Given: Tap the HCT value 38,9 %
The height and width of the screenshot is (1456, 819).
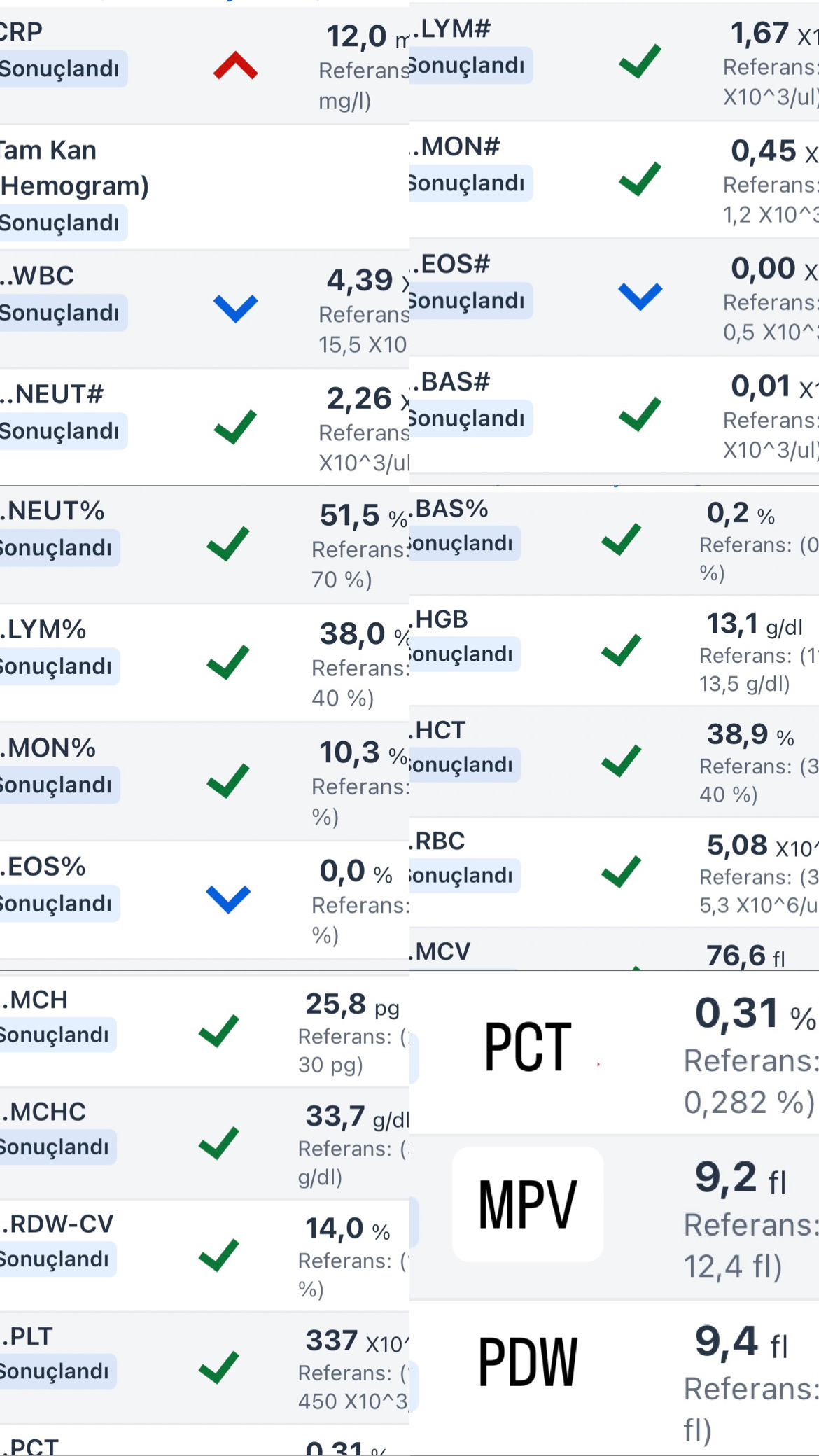Looking at the screenshot, I should click(750, 735).
